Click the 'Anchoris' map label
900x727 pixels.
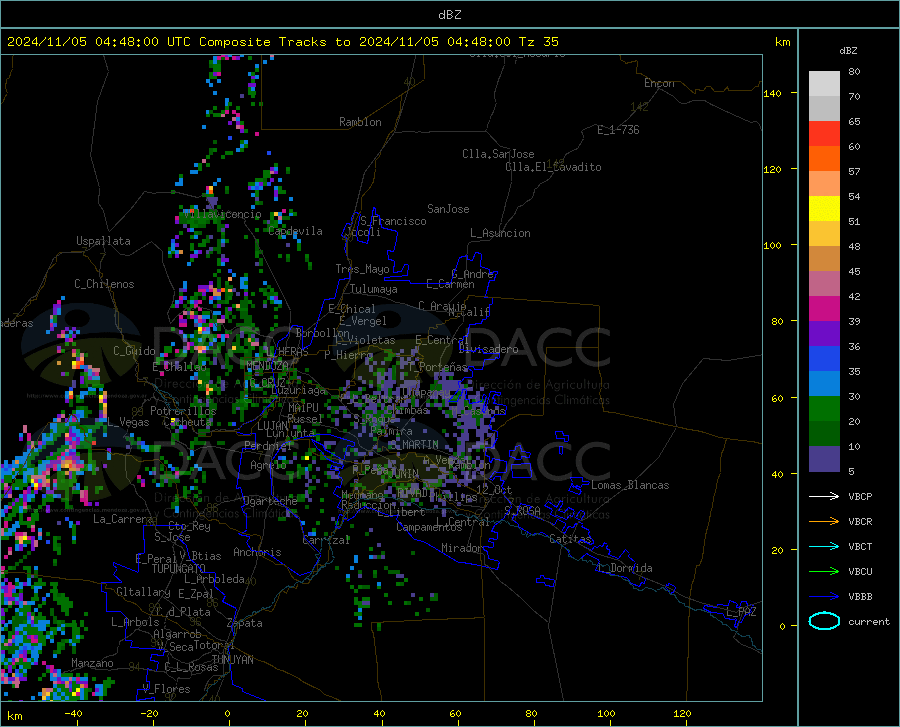pyautogui.click(x=257, y=552)
